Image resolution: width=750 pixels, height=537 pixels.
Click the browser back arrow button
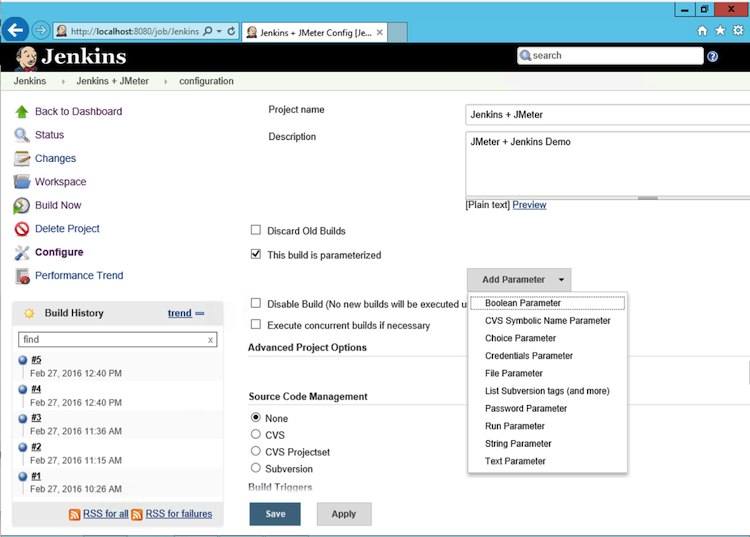[x=15, y=31]
